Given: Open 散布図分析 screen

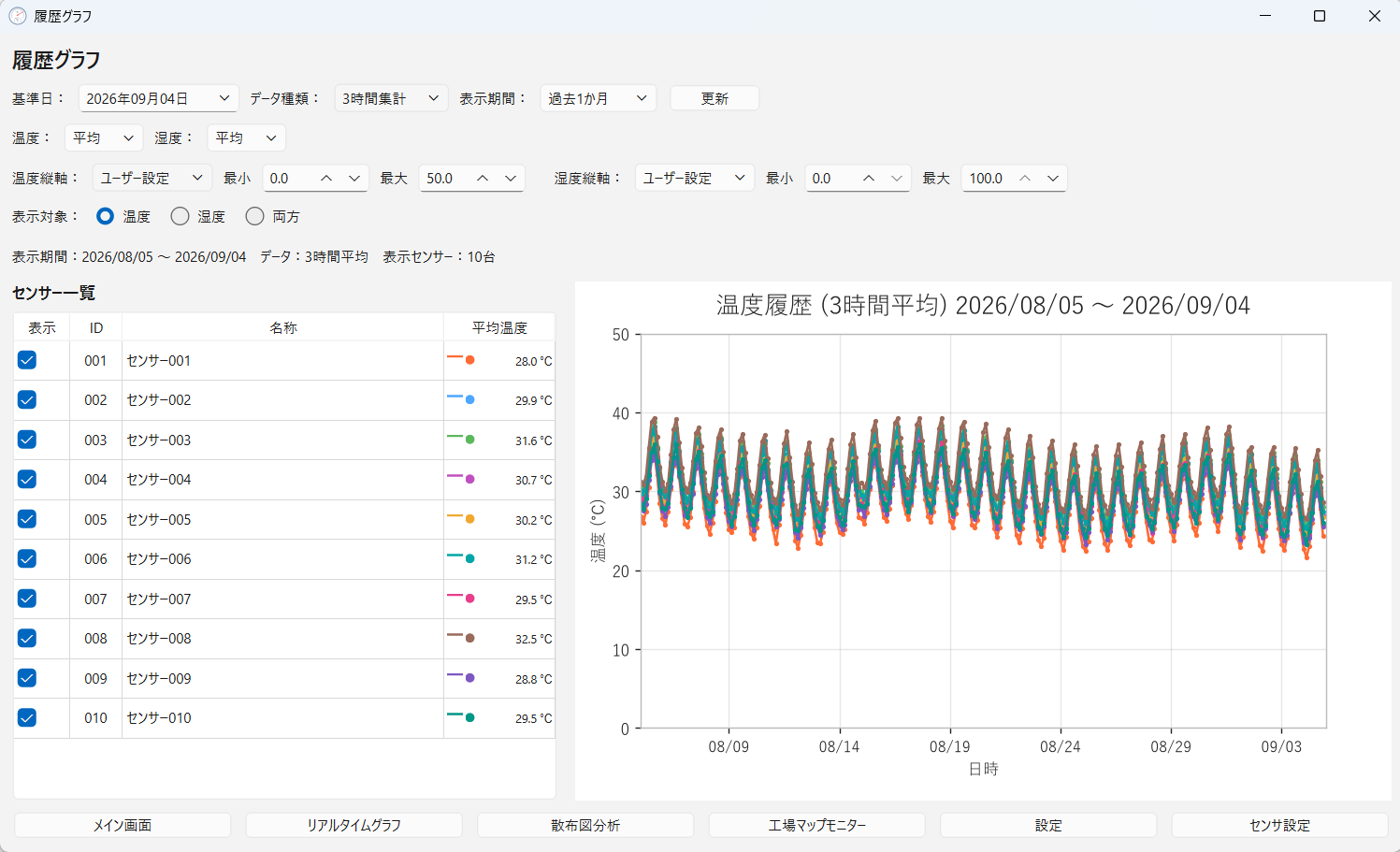Looking at the screenshot, I should [x=585, y=825].
